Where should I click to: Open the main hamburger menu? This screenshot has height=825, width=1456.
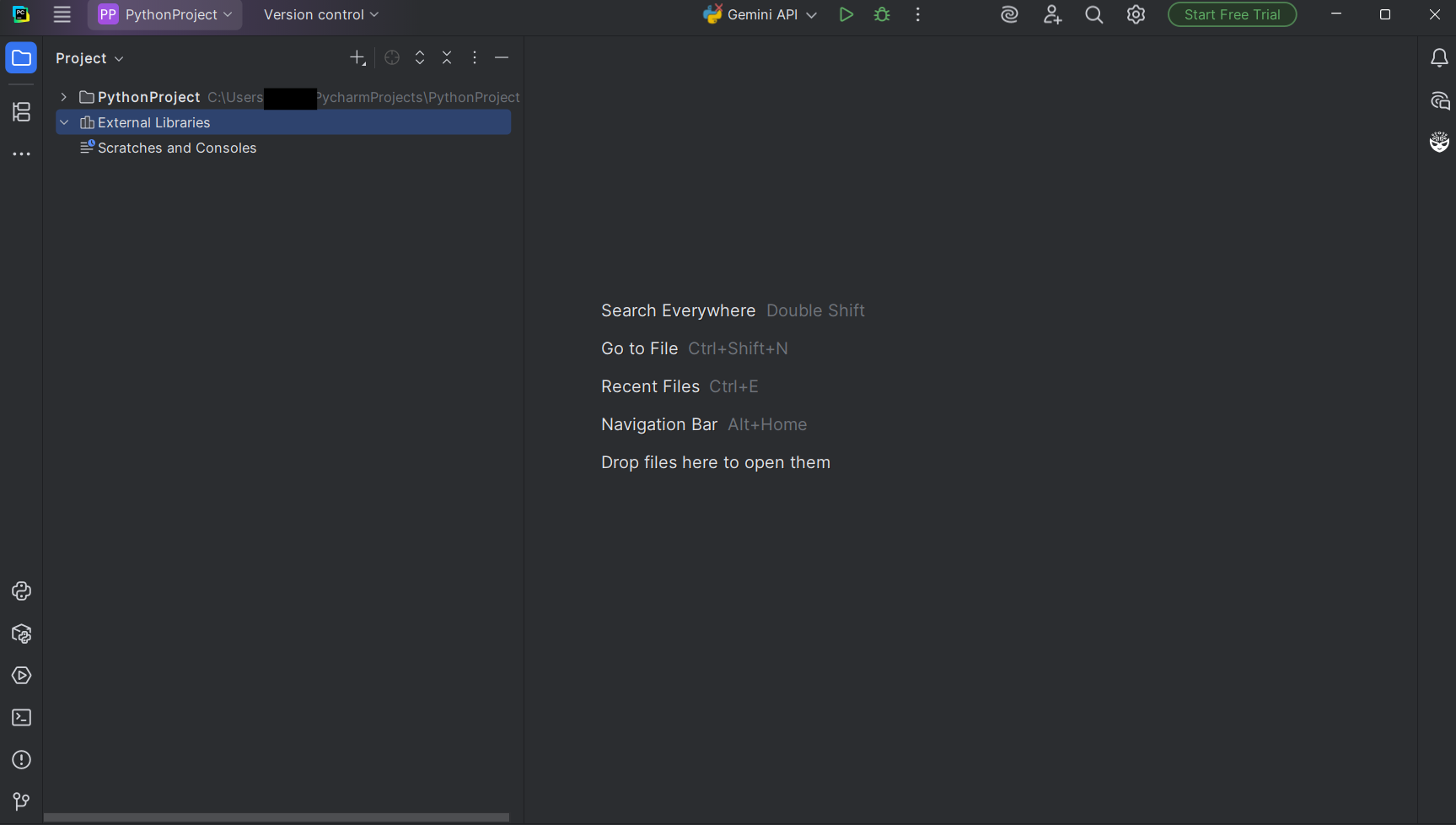point(62,14)
